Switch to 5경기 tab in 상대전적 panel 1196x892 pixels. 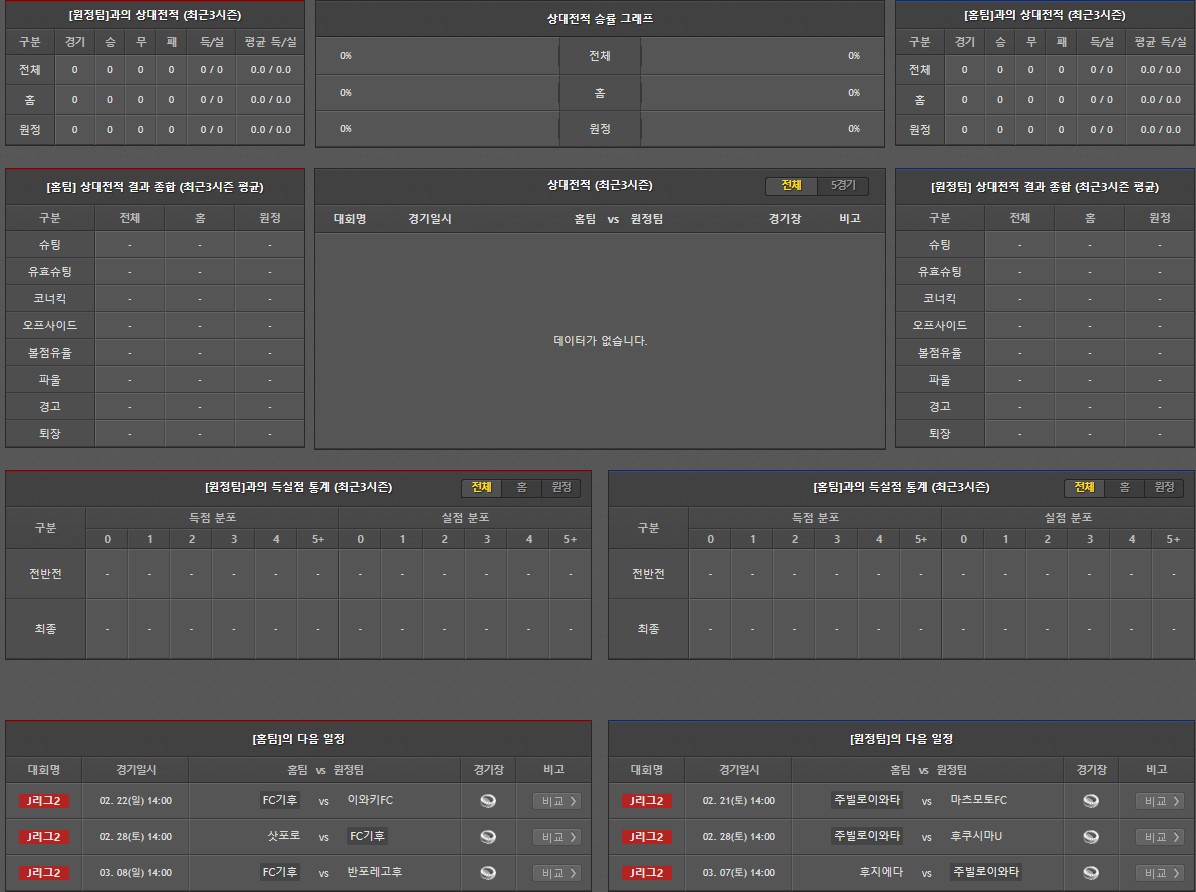(843, 186)
